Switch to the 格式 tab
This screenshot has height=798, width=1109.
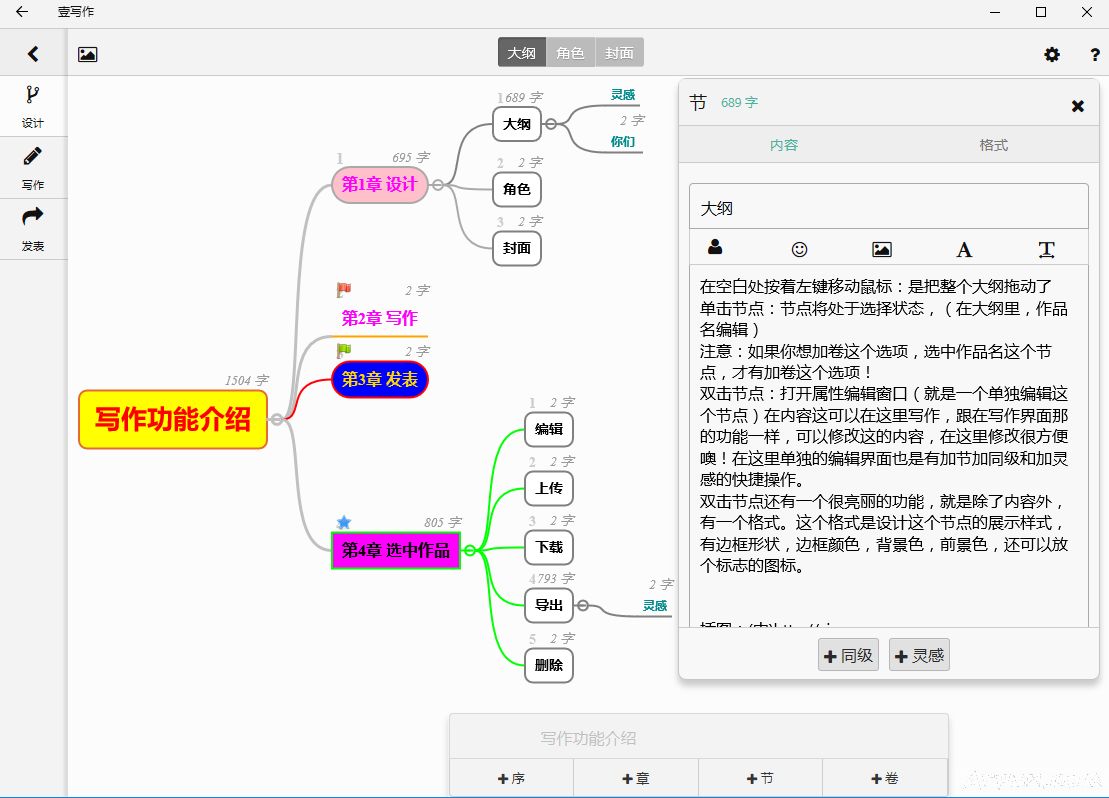pos(993,145)
